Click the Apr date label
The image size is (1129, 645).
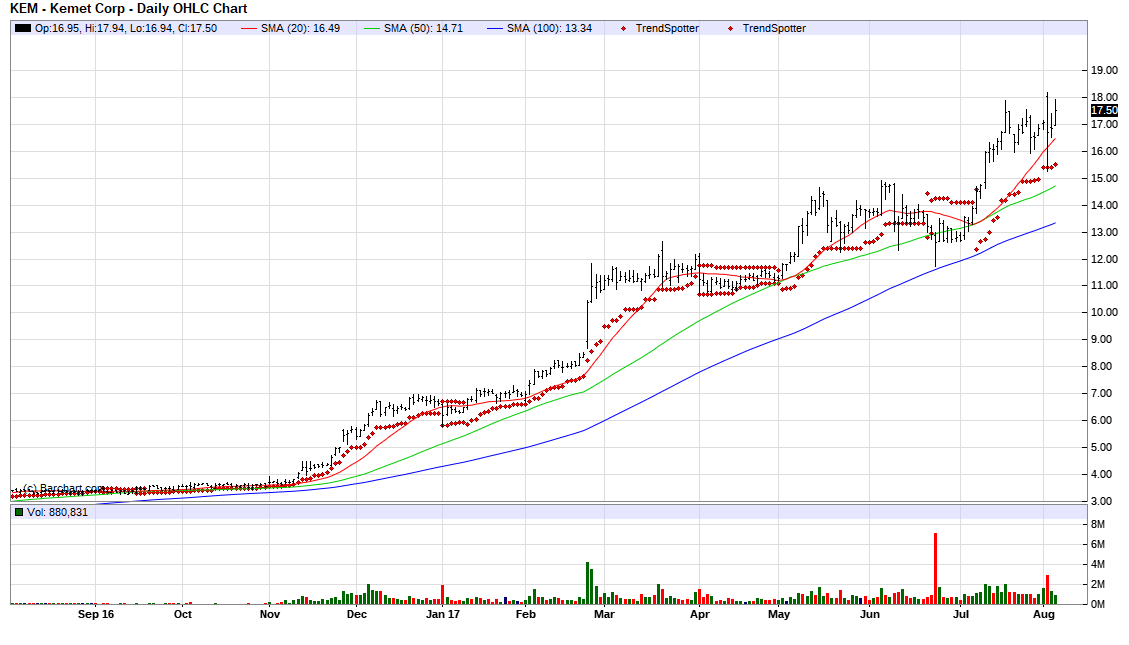(700, 615)
